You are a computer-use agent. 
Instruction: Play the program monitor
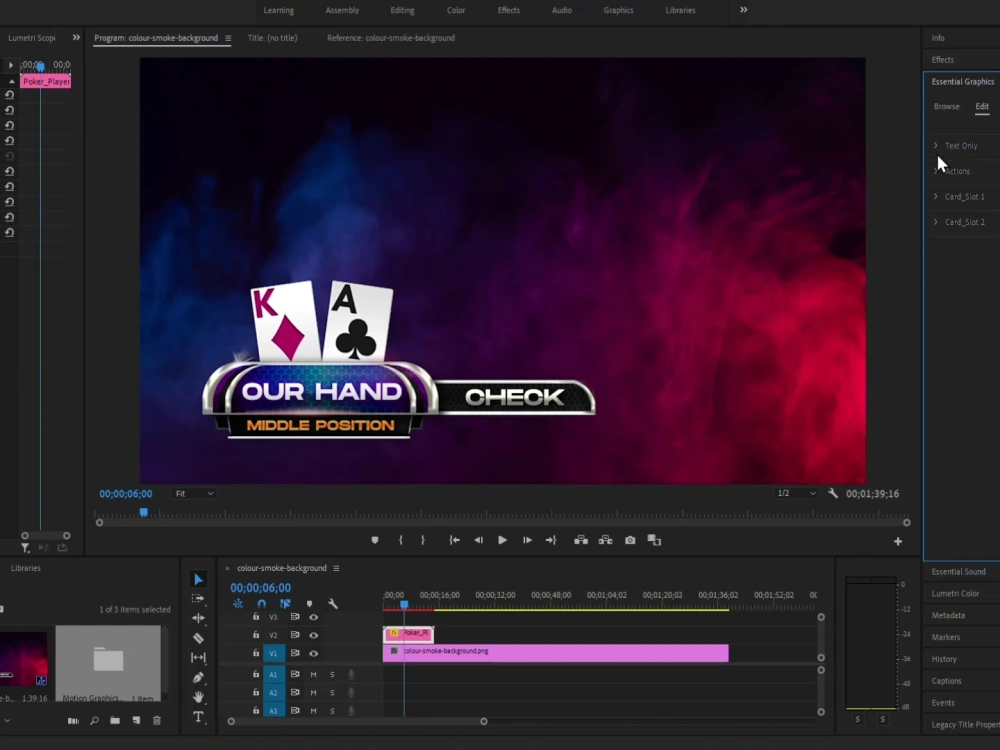tap(503, 540)
